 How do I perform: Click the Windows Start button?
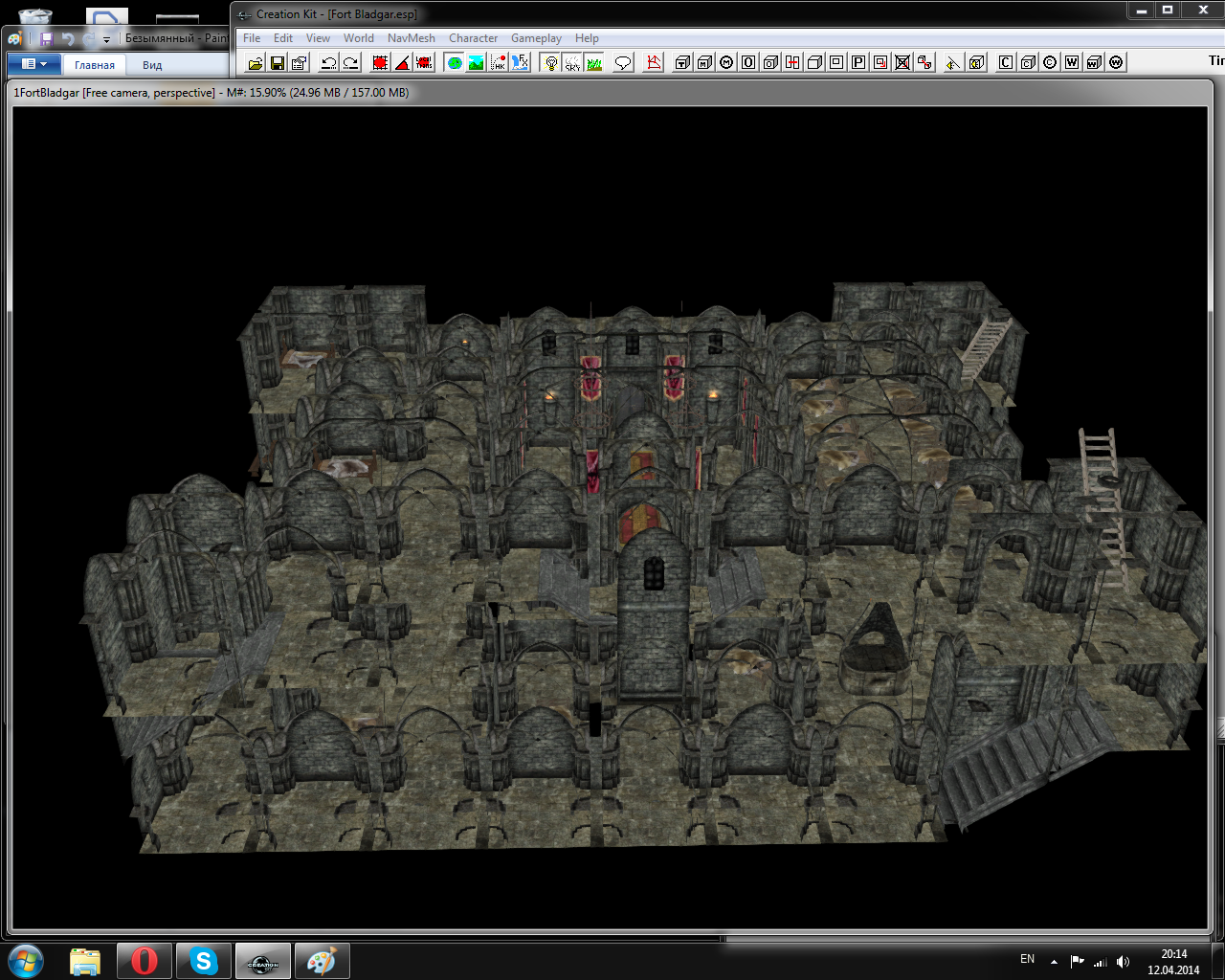coord(26,960)
